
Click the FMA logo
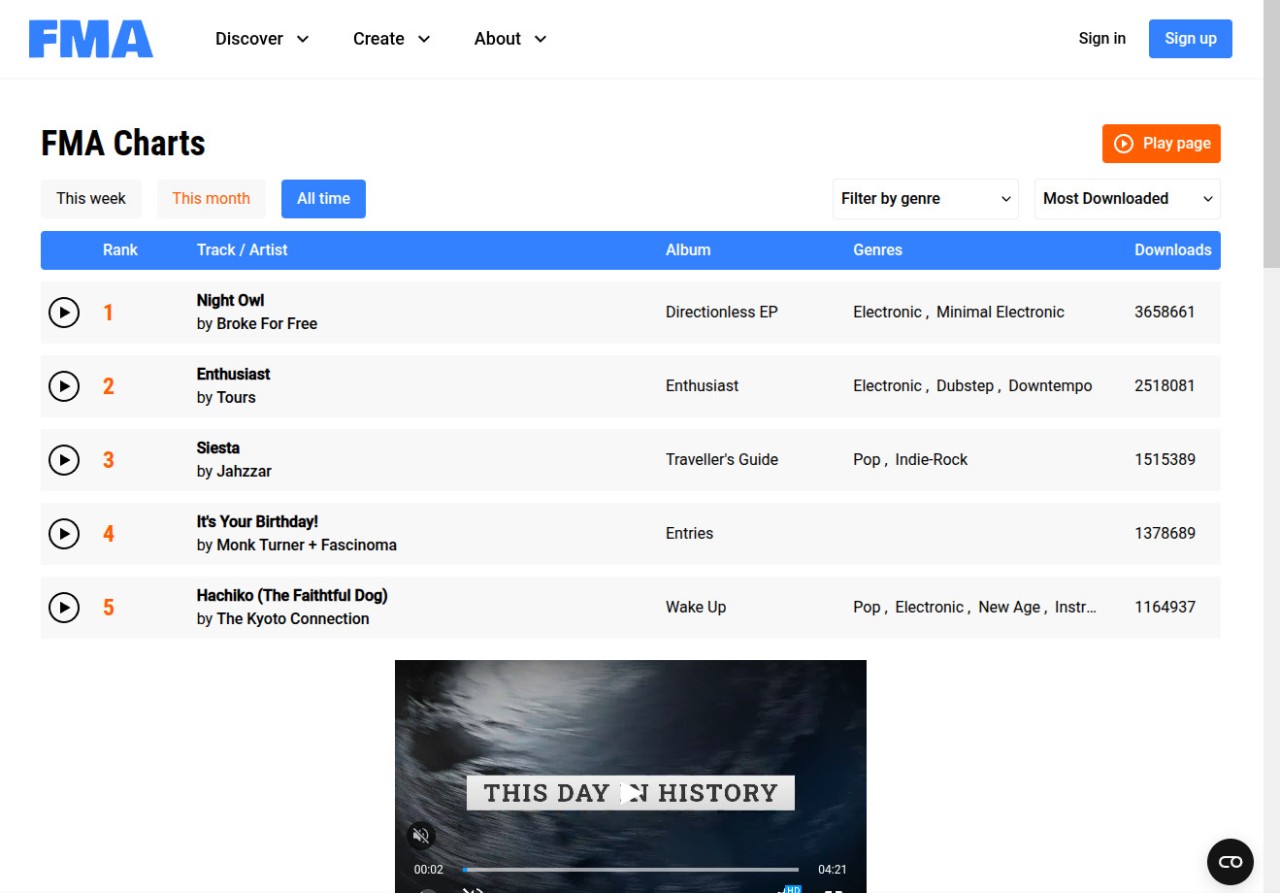pos(91,39)
